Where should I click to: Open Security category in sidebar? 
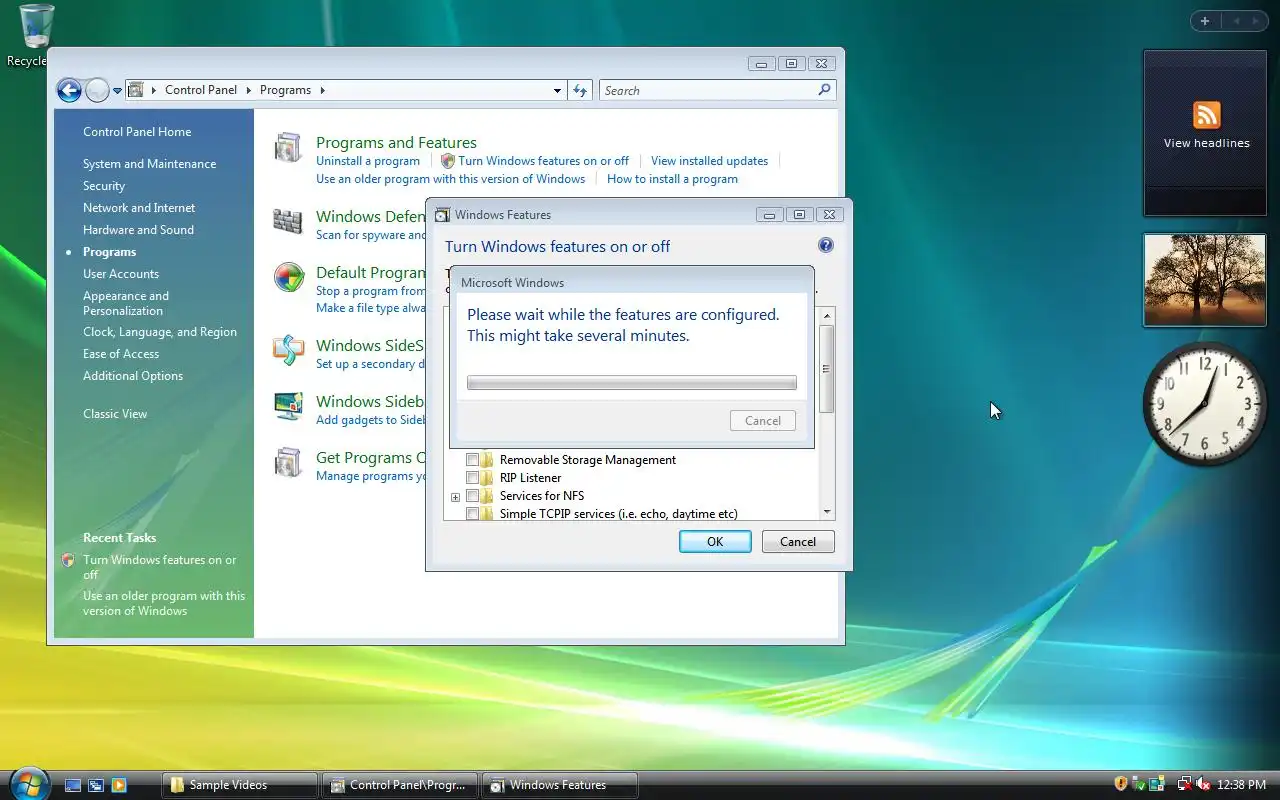click(x=104, y=186)
